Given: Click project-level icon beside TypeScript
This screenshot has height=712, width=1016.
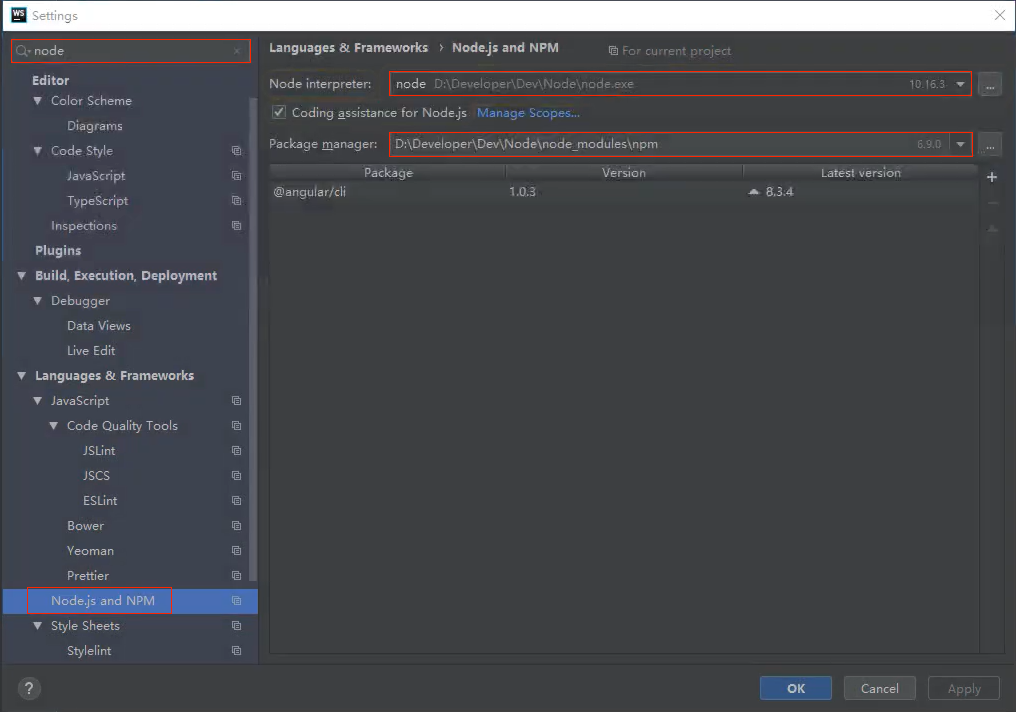Looking at the screenshot, I should point(237,201).
